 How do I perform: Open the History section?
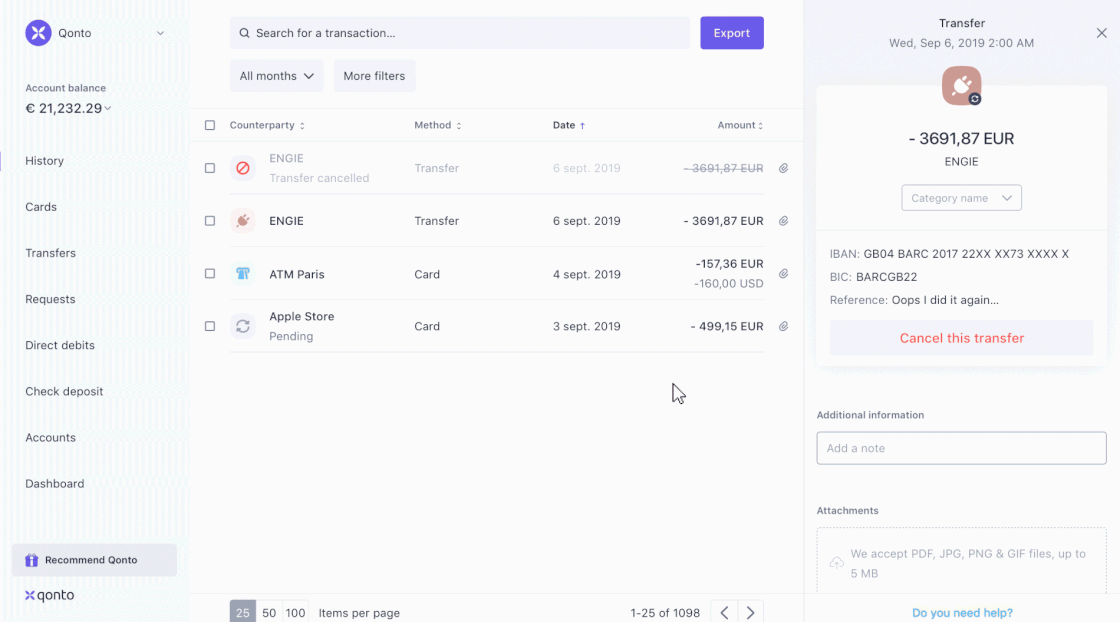[x=44, y=161]
